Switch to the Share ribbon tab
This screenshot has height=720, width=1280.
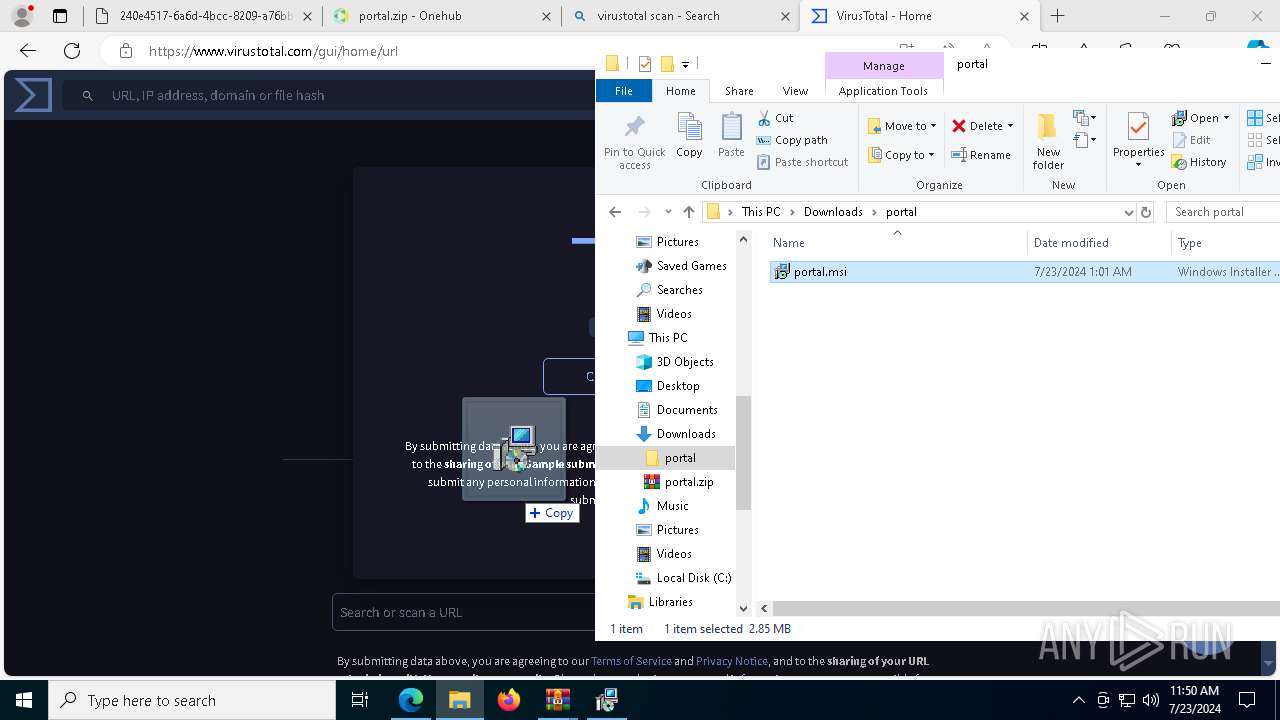click(739, 91)
